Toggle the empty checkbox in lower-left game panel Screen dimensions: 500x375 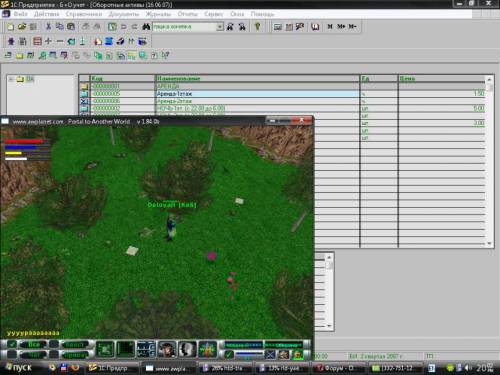tap(12, 354)
